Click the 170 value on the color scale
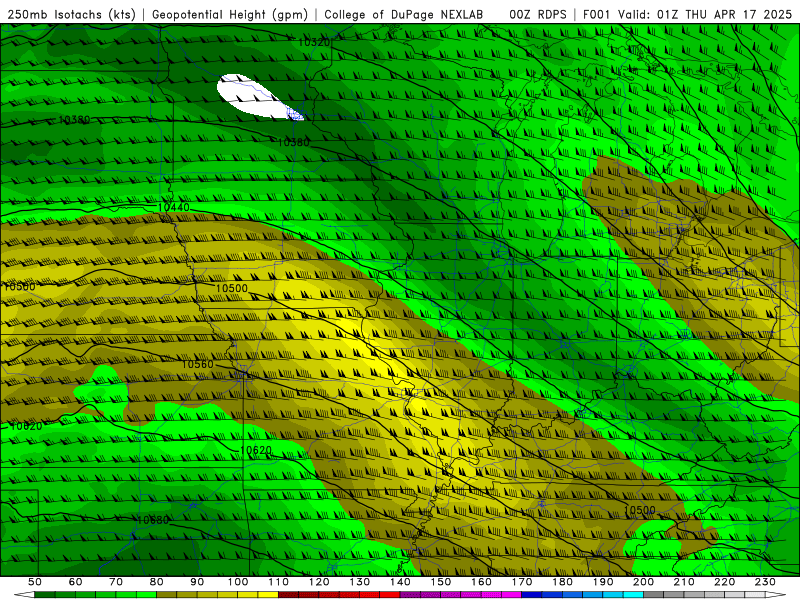Viewport: 800px width, 600px height. pyautogui.click(x=522, y=582)
